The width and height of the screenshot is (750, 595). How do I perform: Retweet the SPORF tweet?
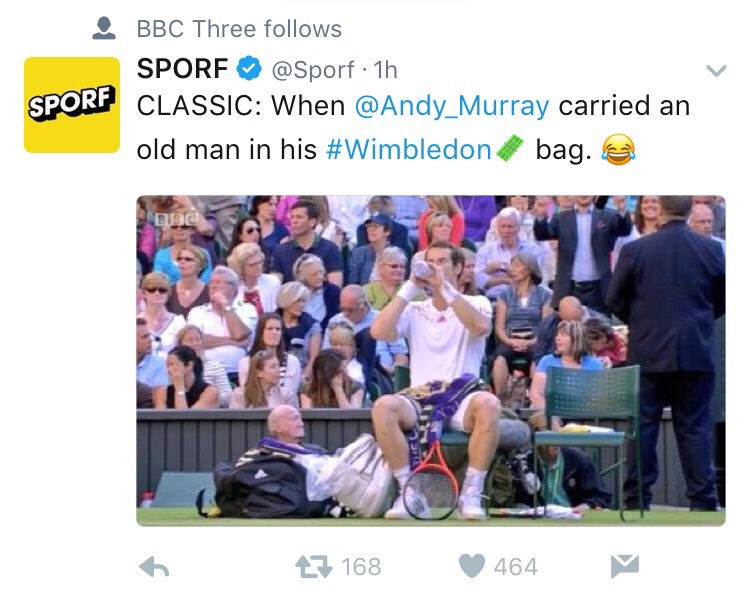[x=314, y=567]
